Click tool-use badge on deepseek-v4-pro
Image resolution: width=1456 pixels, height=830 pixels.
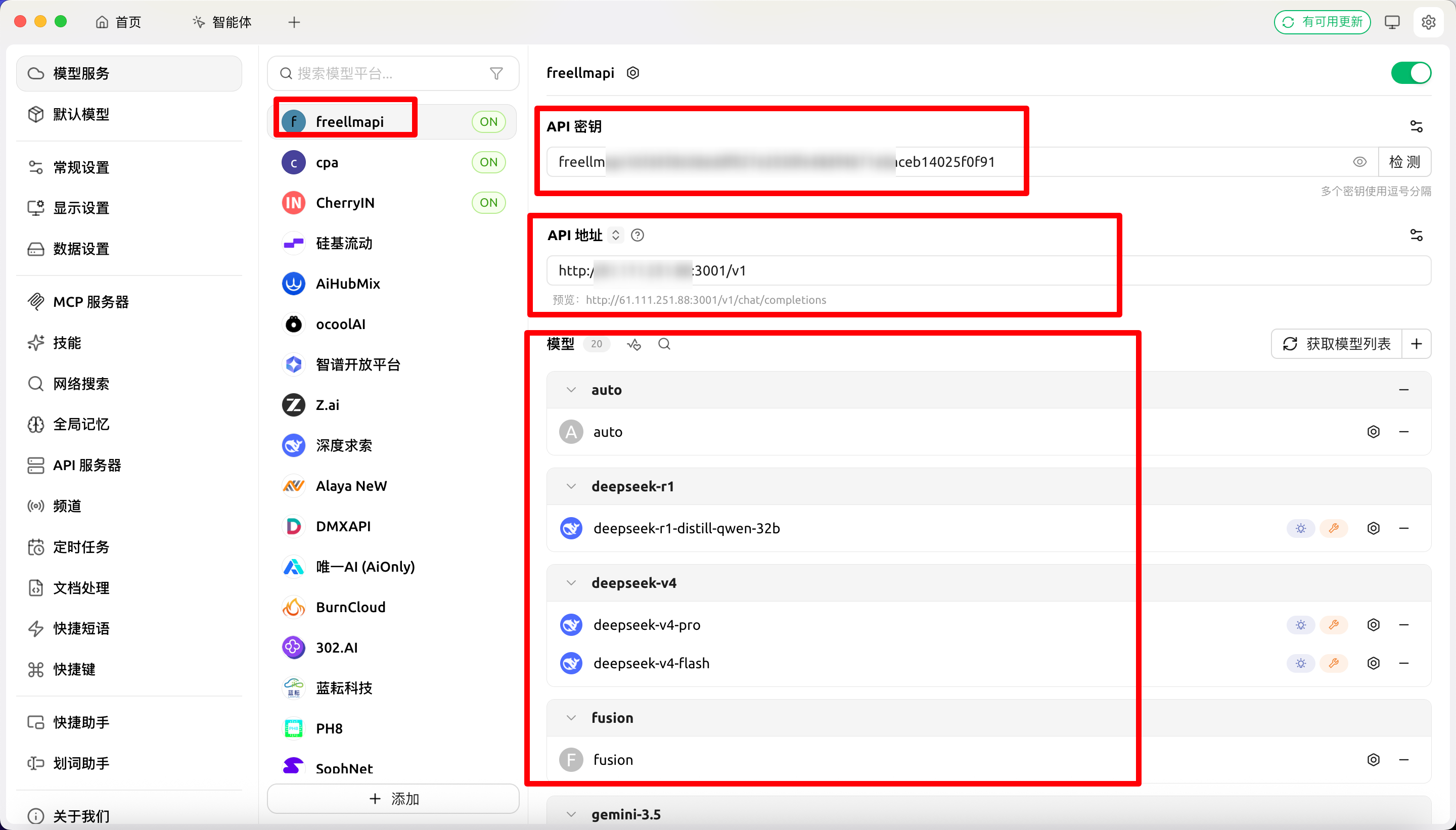click(1334, 625)
